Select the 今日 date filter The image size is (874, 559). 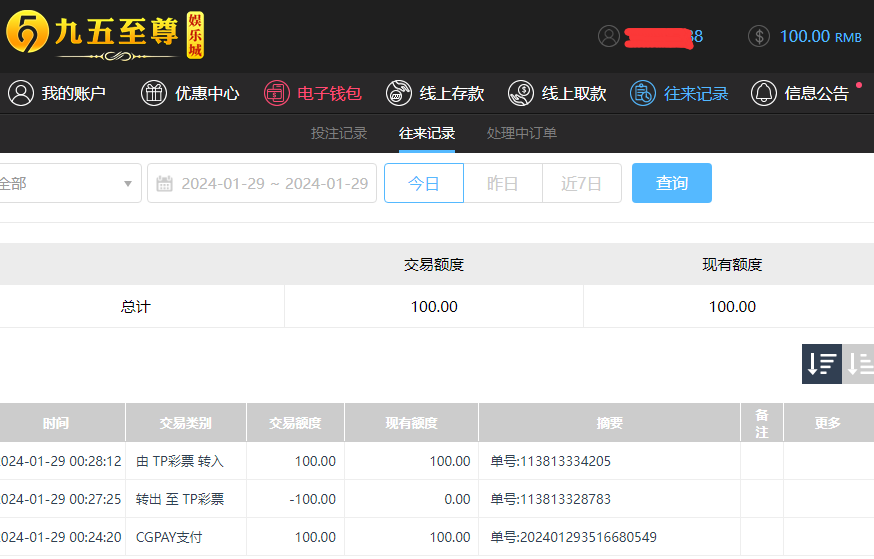pyautogui.click(x=424, y=183)
